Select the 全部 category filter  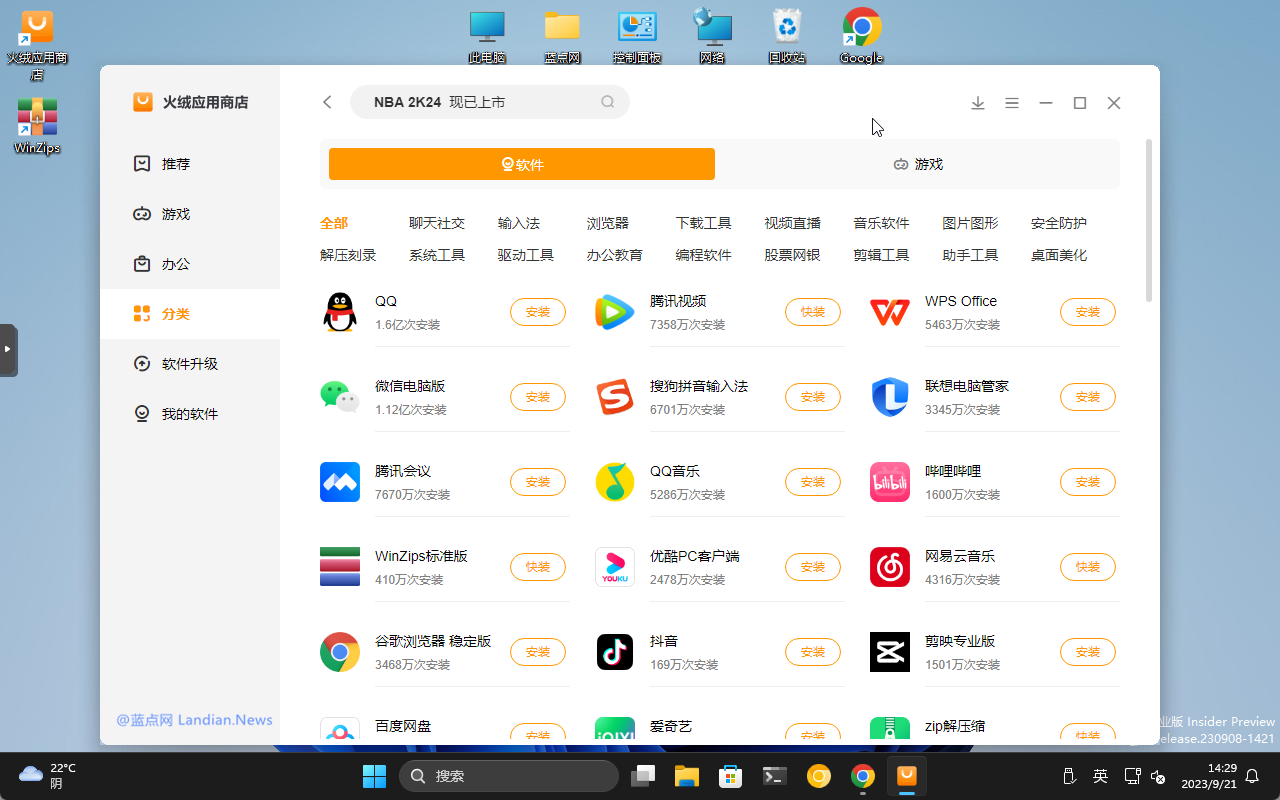click(334, 223)
